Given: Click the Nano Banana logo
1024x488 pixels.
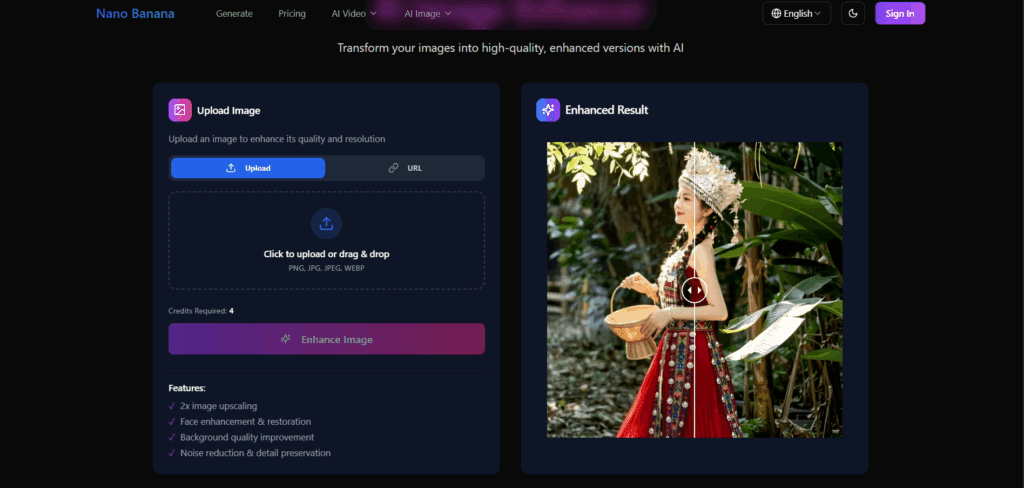Looking at the screenshot, I should coord(135,13).
